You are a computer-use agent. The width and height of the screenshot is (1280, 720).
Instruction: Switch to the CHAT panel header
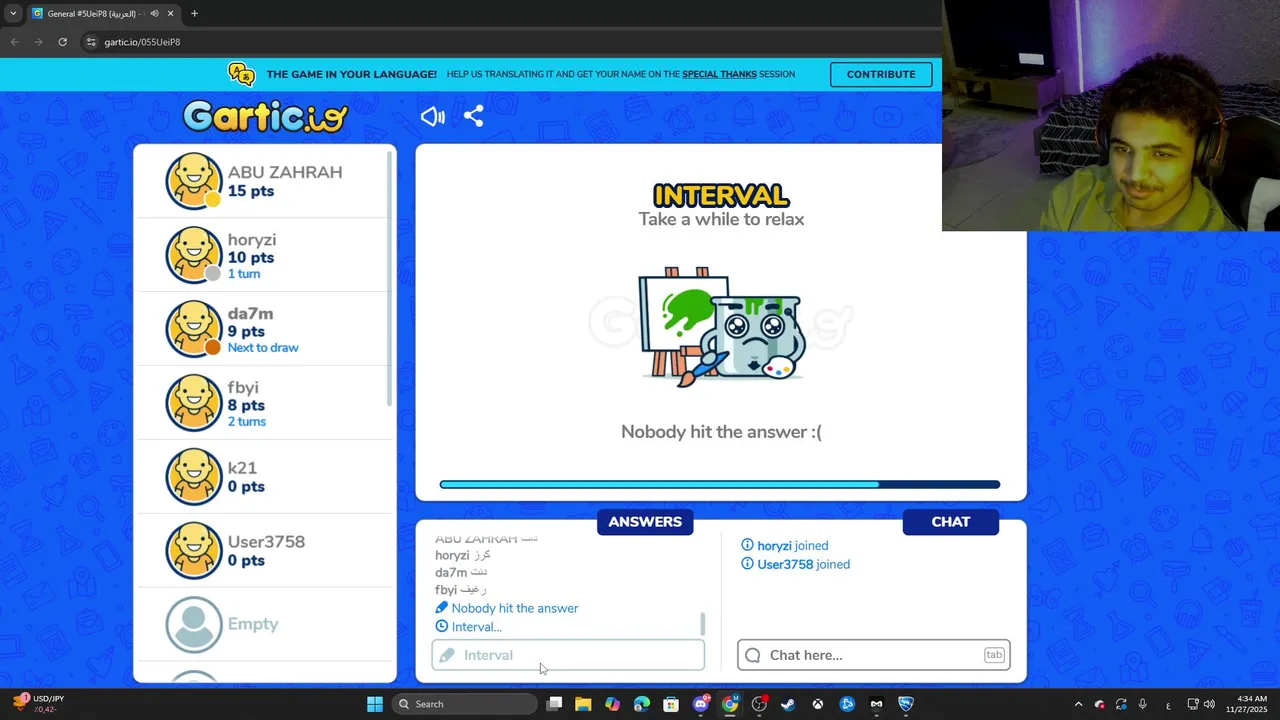coord(950,522)
